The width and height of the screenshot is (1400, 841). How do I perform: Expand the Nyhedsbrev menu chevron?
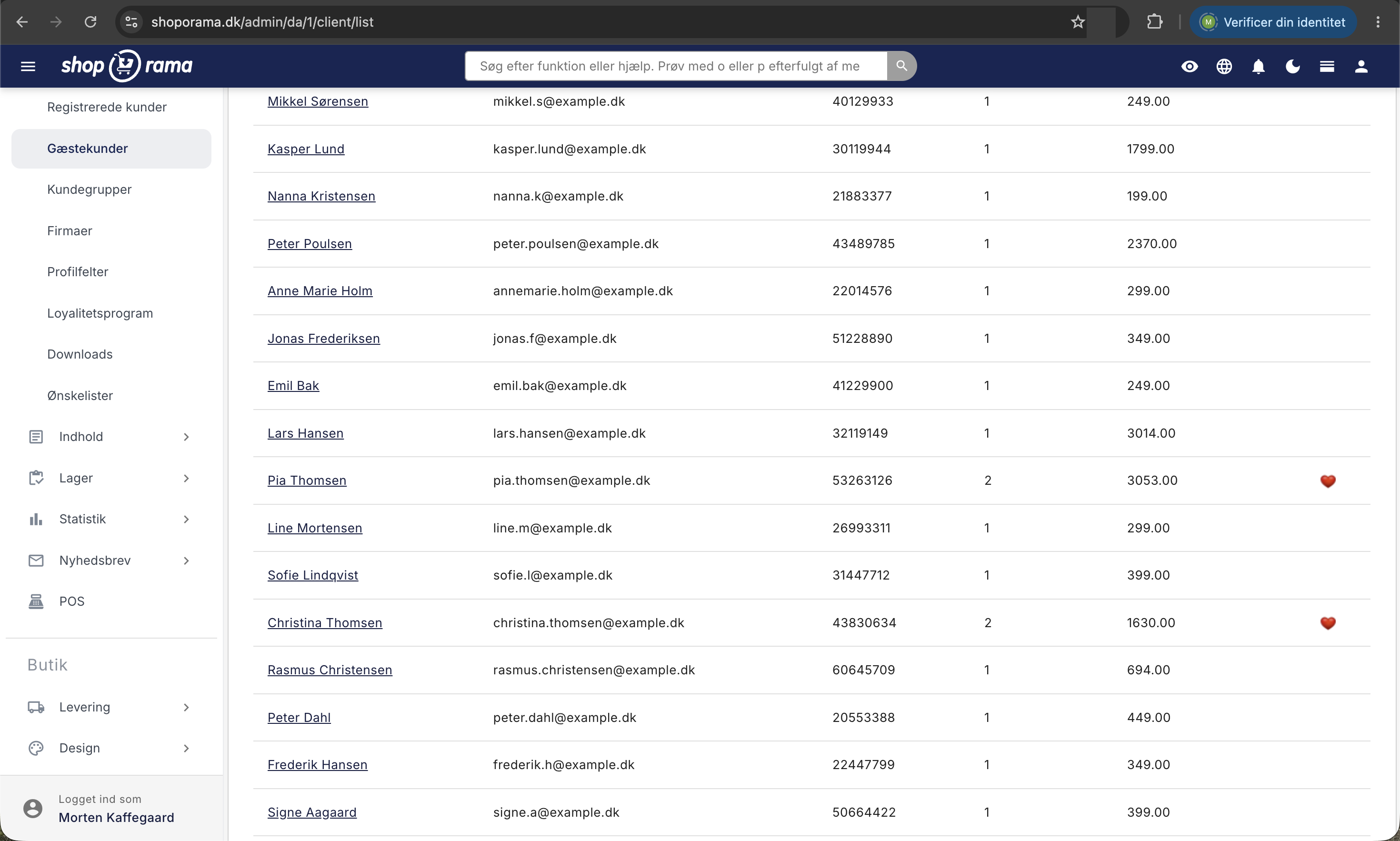point(186,561)
